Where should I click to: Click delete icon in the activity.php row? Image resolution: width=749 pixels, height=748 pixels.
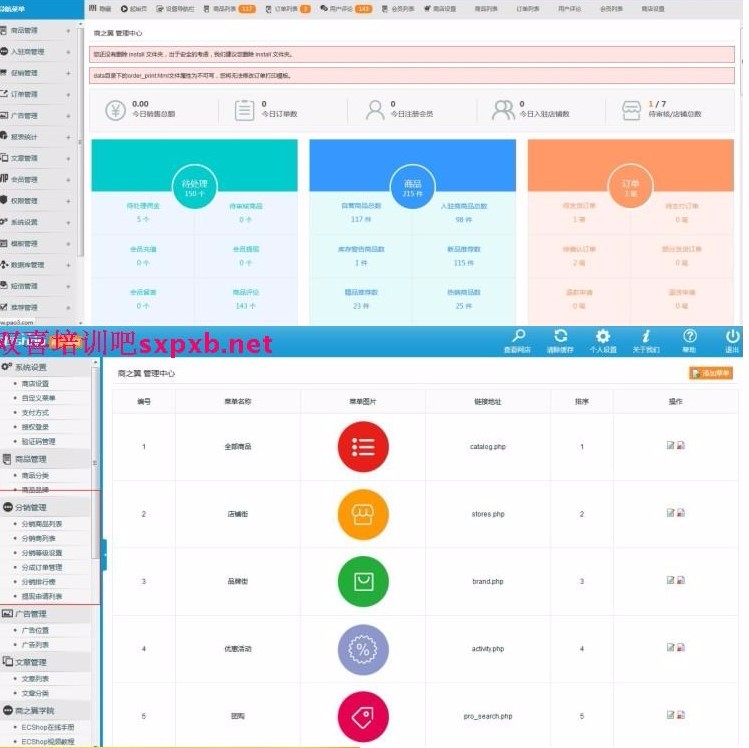click(x=681, y=647)
